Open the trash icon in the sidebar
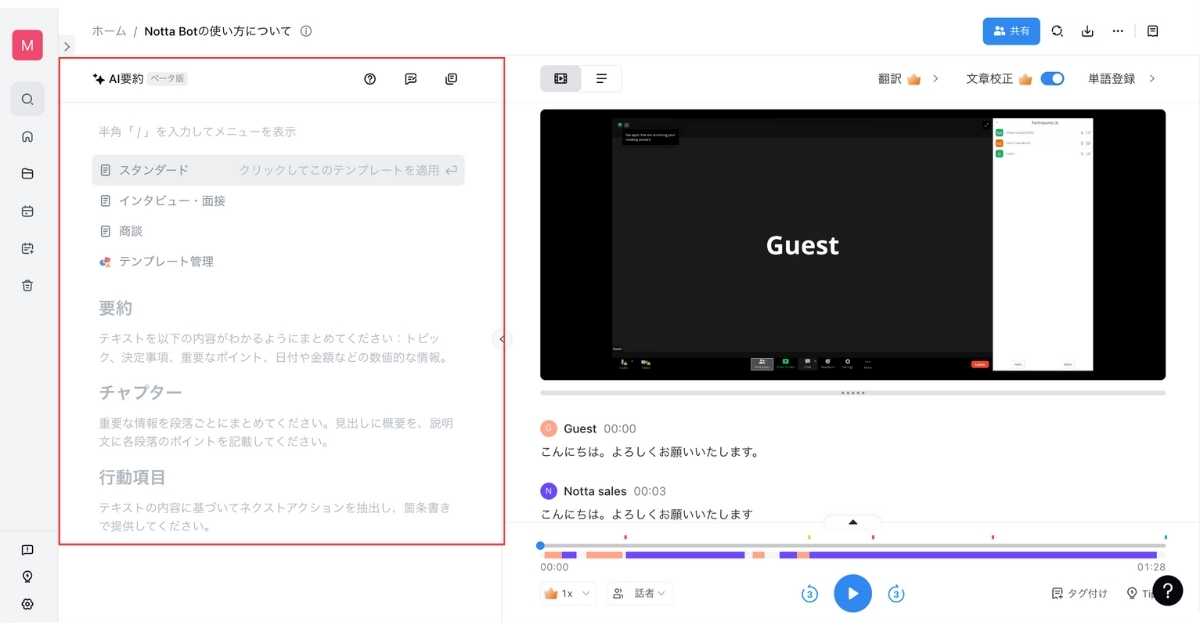Screen dimensions: 1200x630 [x=28, y=285]
